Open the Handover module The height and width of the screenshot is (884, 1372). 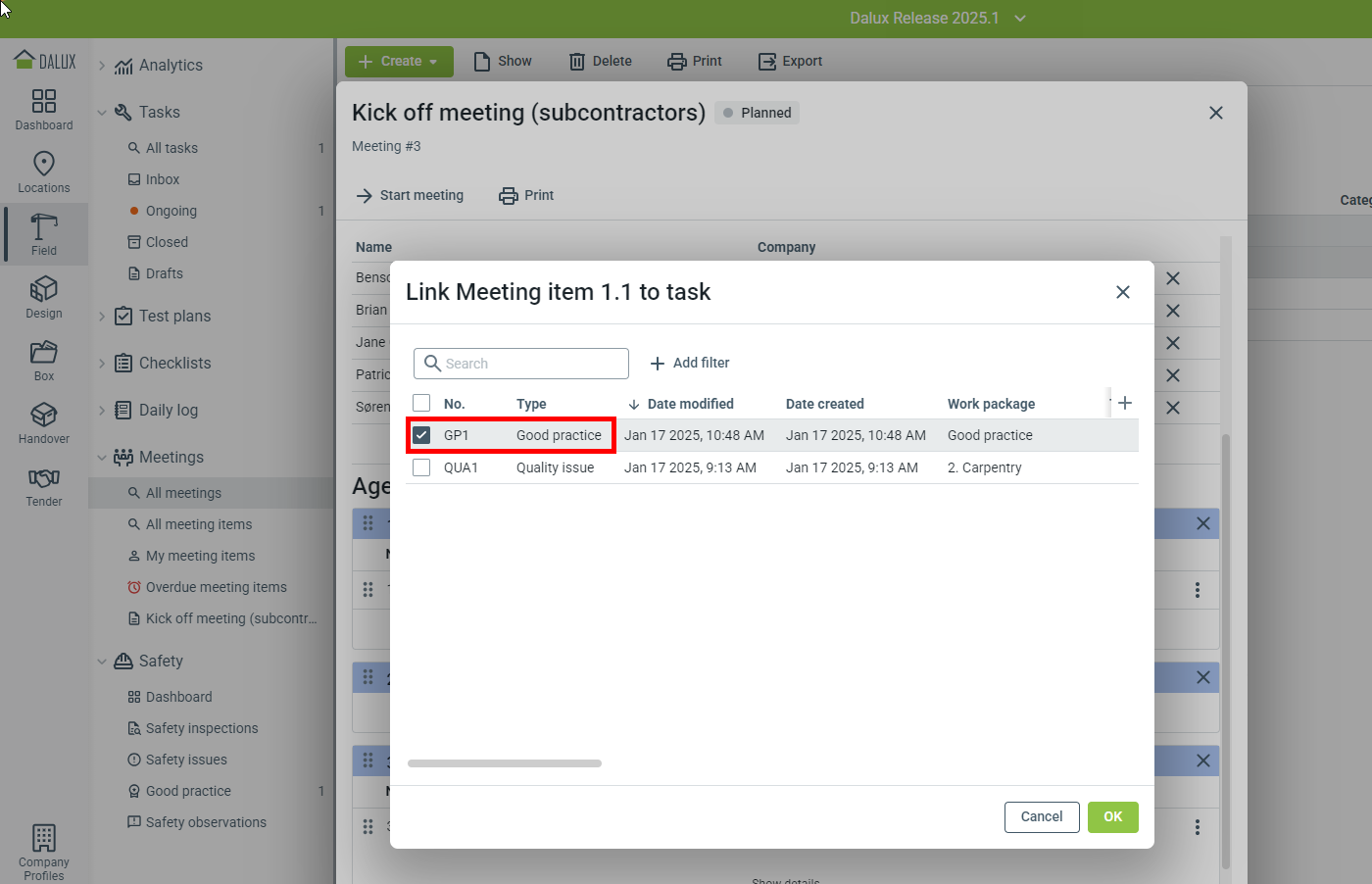click(44, 422)
